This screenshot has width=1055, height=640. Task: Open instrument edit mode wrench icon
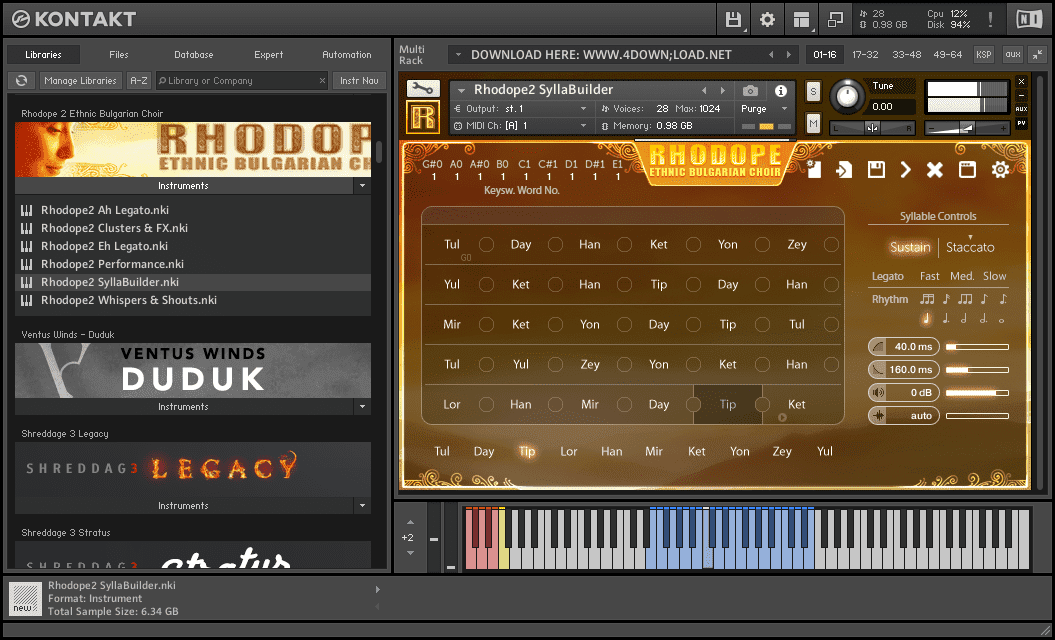(x=423, y=88)
